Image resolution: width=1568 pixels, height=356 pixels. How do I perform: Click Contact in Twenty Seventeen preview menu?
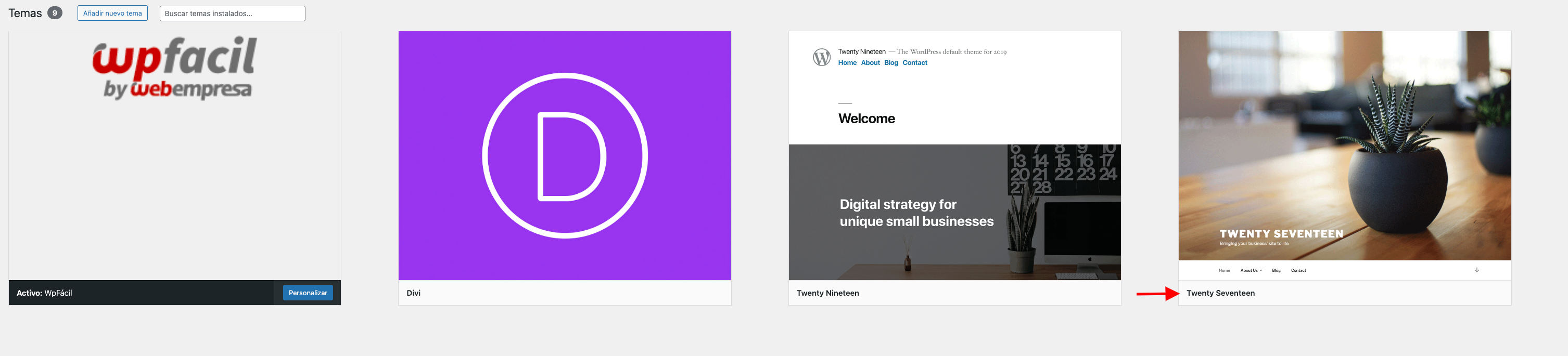point(1298,270)
